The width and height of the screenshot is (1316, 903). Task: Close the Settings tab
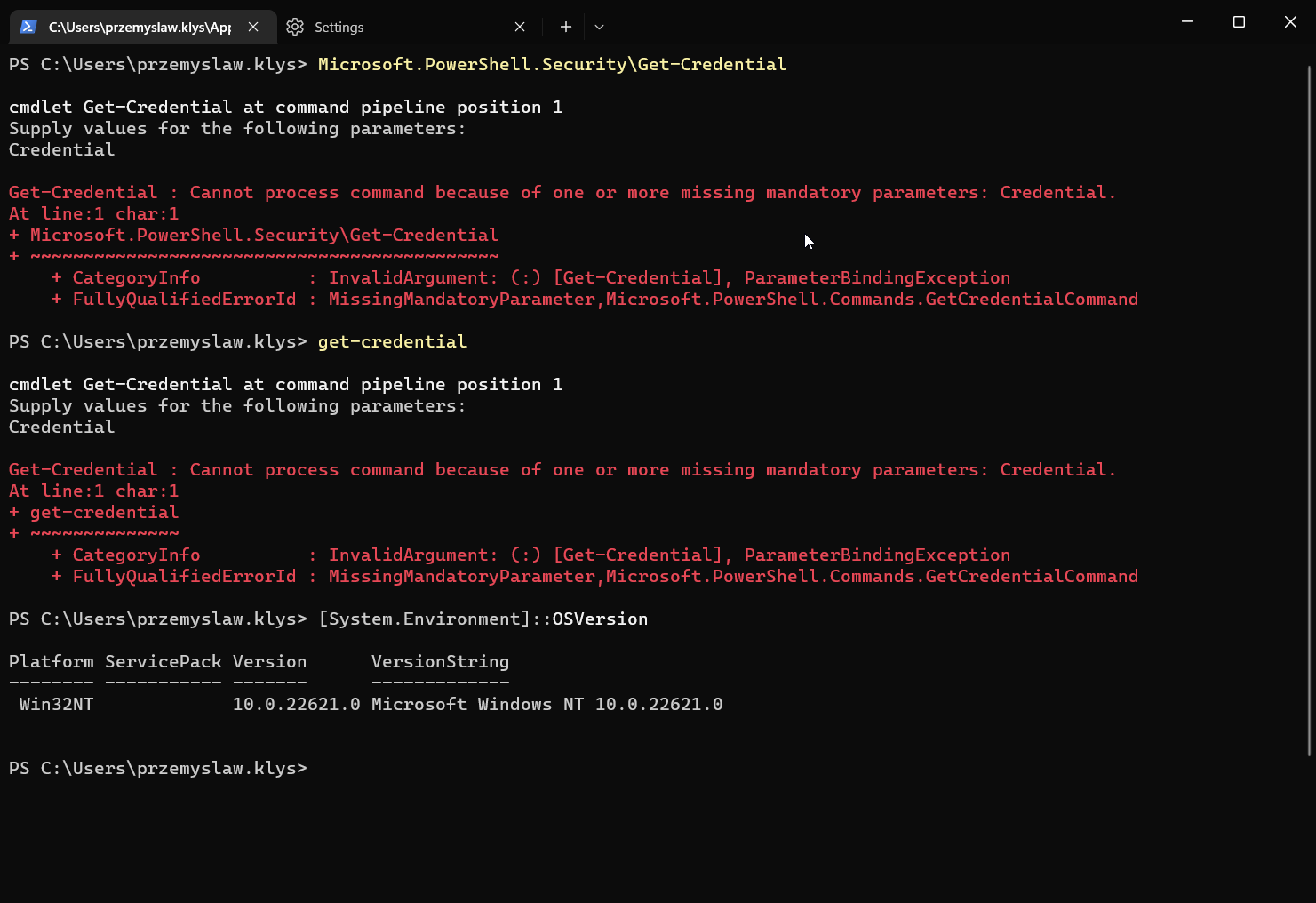click(x=520, y=27)
